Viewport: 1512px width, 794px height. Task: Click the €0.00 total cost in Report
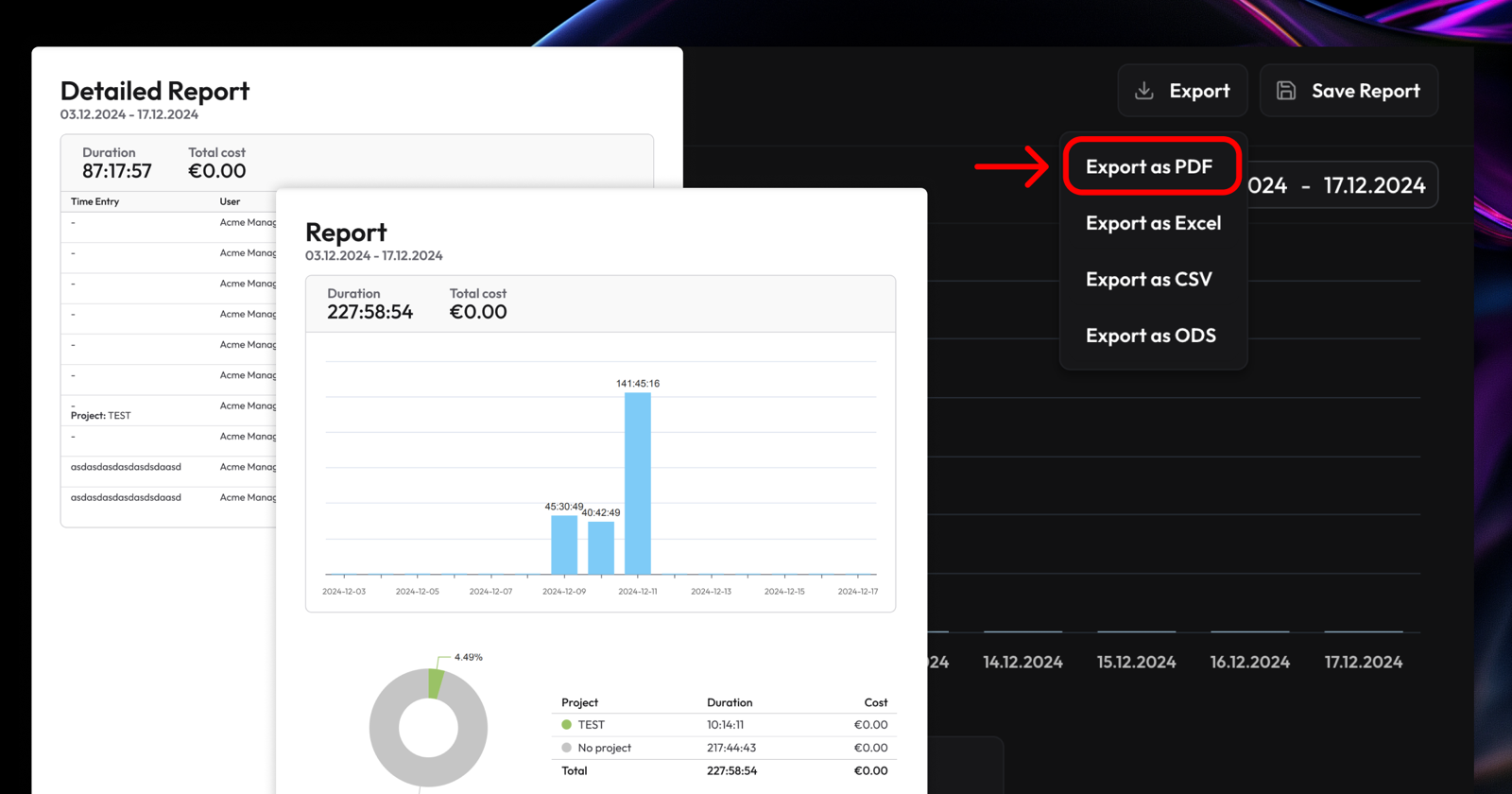click(478, 312)
